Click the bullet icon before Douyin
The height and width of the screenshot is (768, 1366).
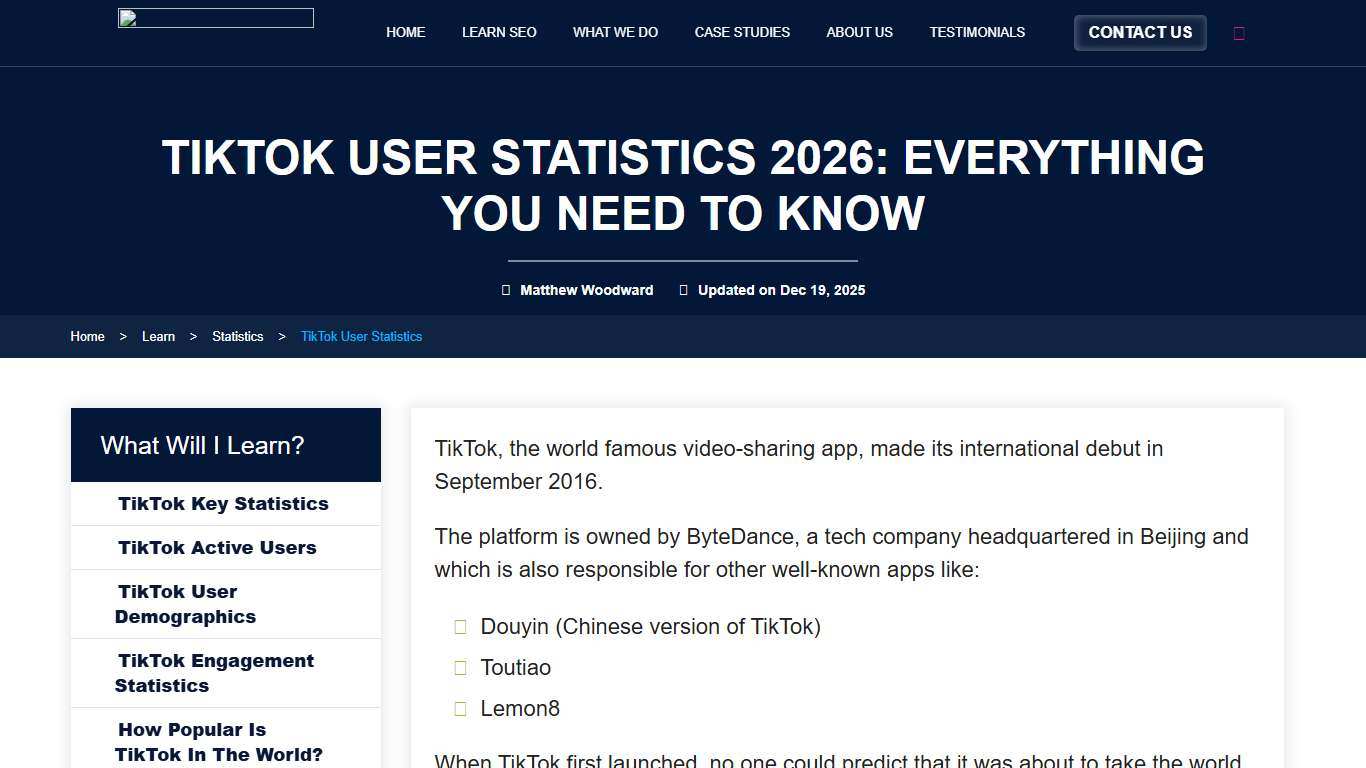460,626
